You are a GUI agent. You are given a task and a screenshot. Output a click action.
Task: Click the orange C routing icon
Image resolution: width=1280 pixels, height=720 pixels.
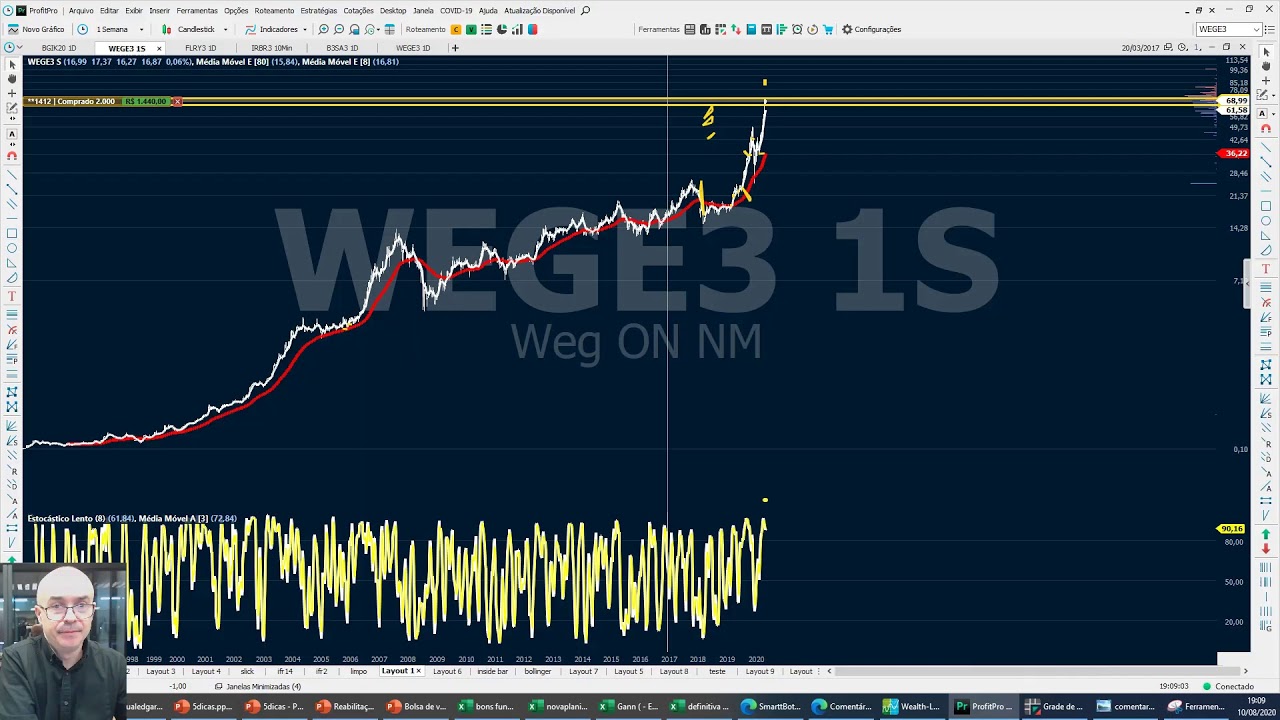(456, 29)
